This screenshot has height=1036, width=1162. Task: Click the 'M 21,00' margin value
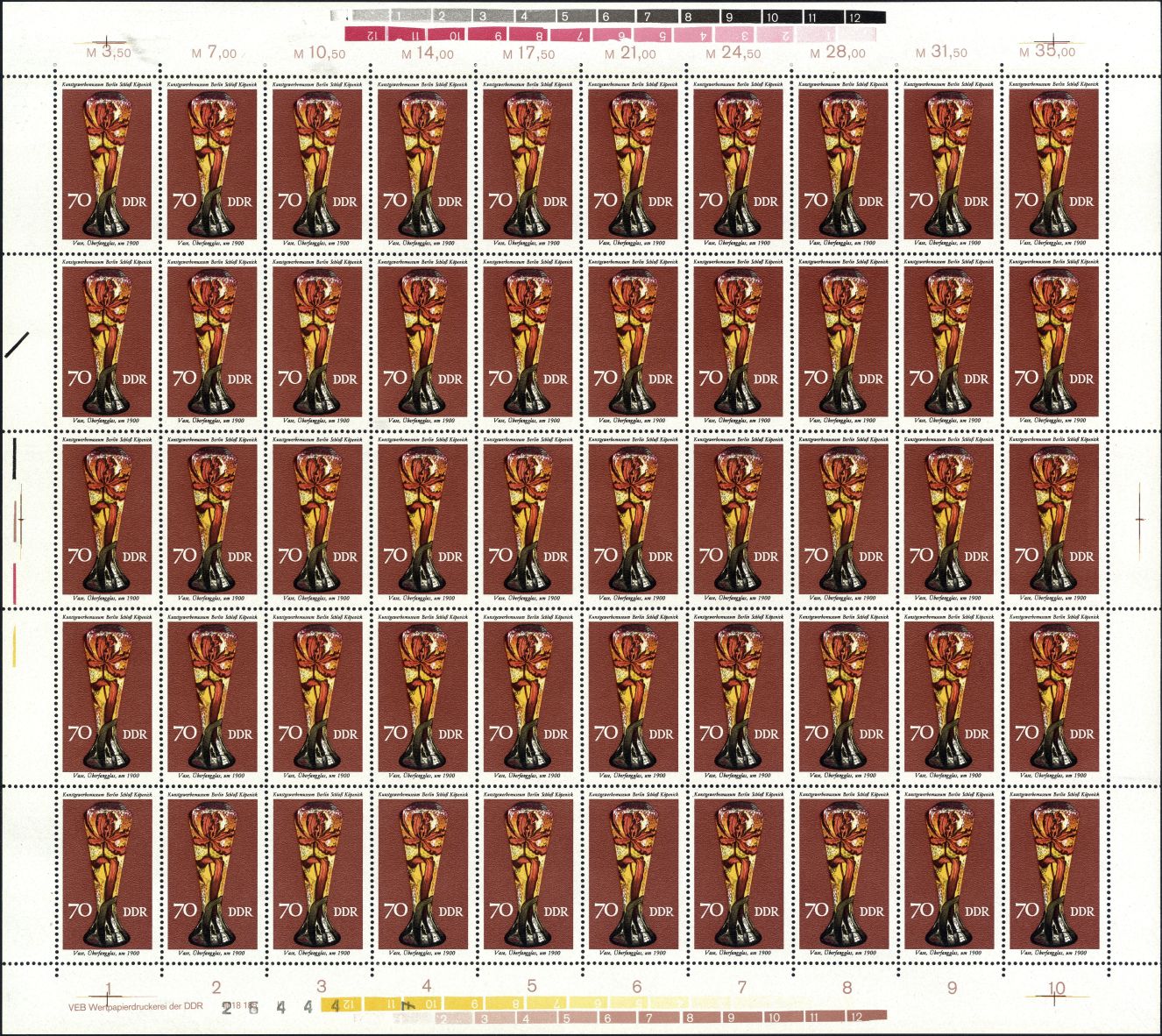point(630,53)
